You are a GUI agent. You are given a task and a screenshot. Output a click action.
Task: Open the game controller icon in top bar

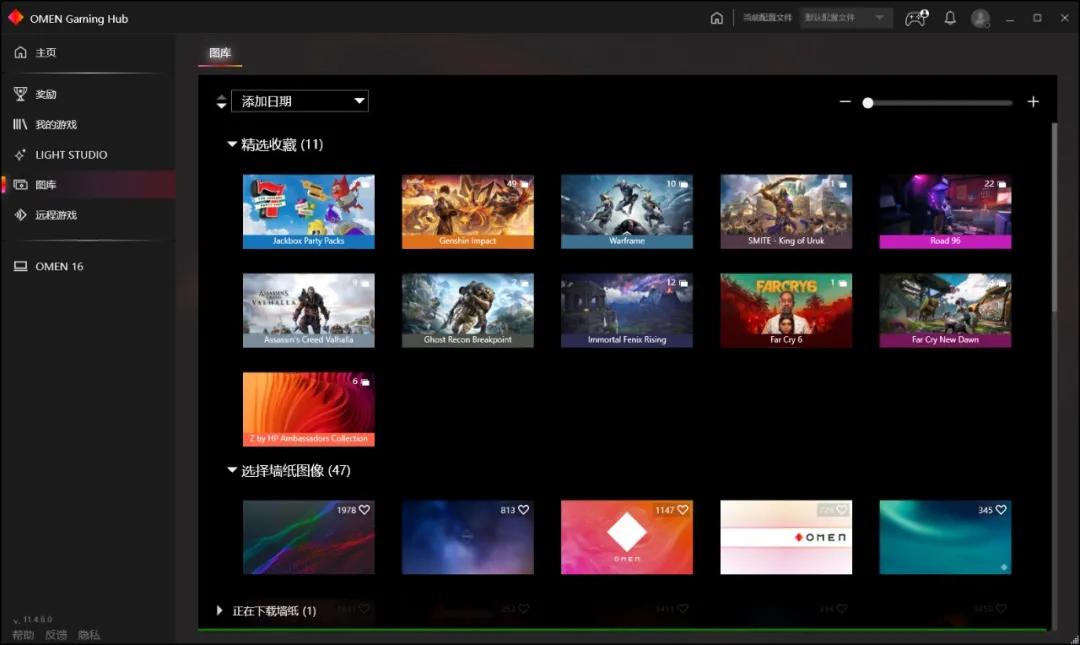point(915,17)
